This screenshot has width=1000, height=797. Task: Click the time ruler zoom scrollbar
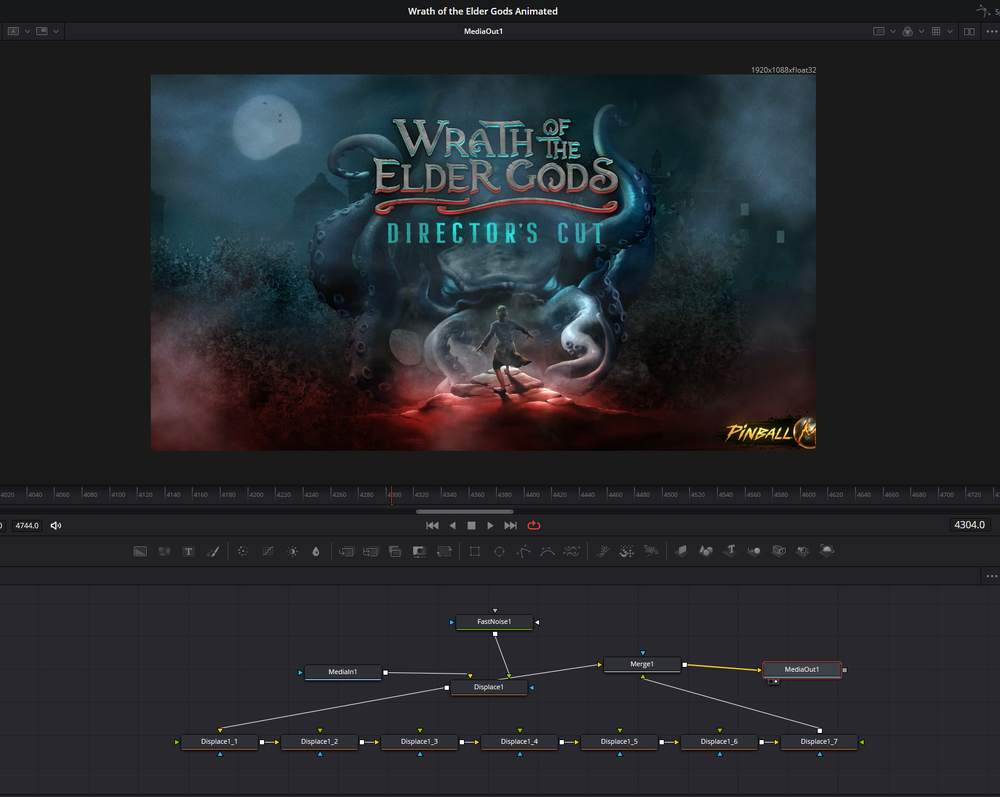(x=464, y=511)
